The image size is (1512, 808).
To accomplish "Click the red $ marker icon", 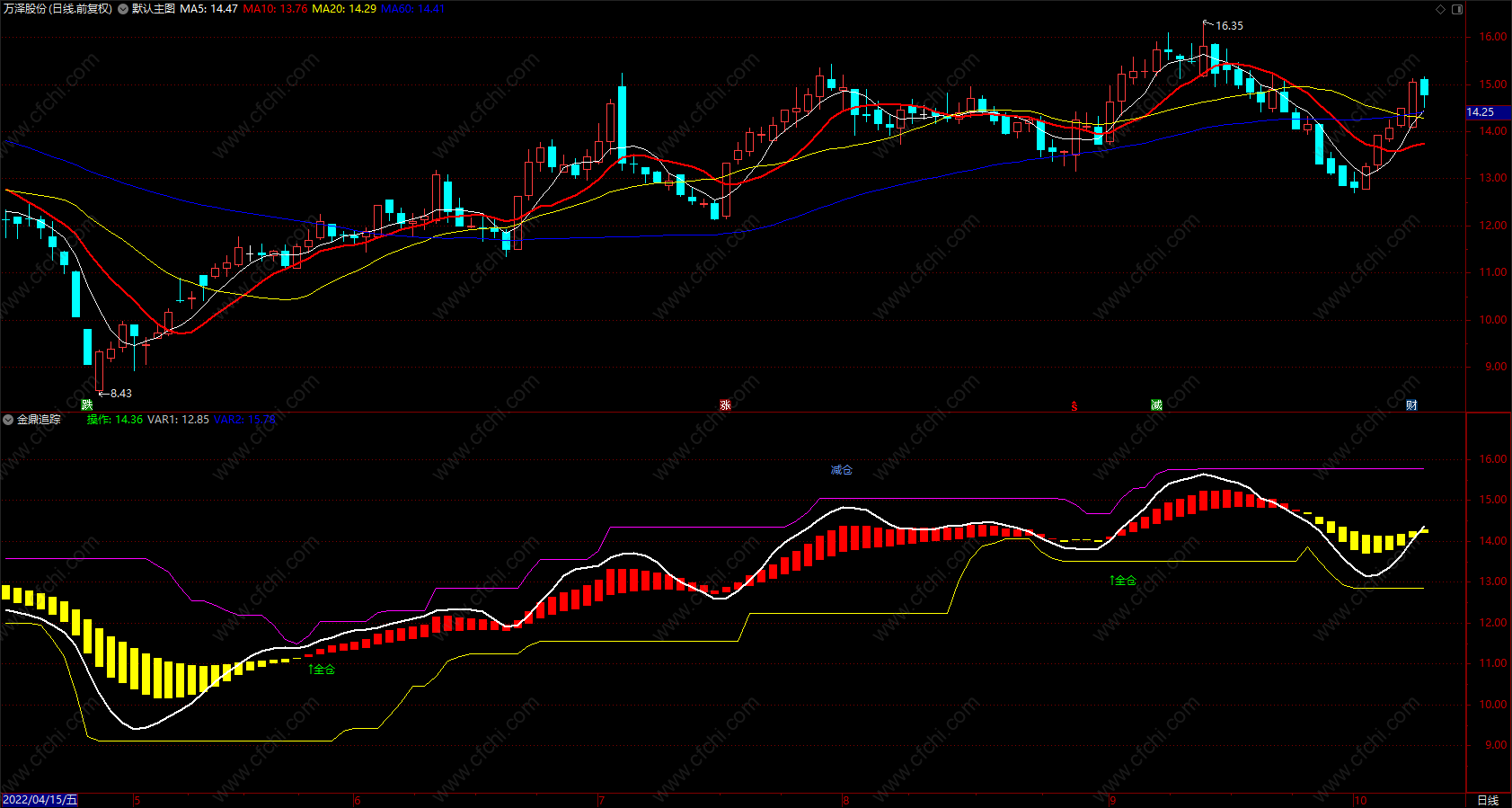I will tap(1074, 406).
